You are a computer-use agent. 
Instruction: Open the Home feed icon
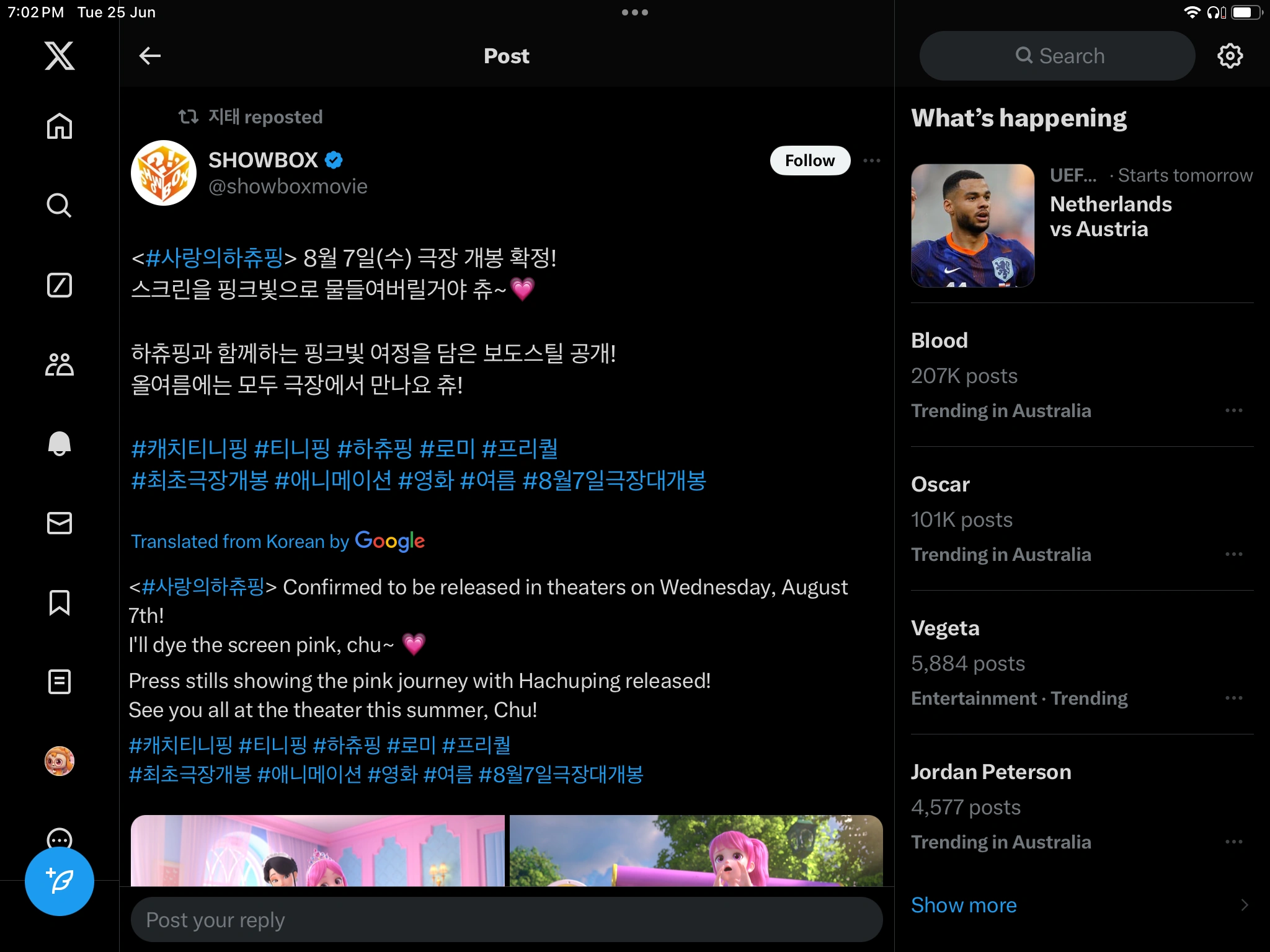pos(60,126)
